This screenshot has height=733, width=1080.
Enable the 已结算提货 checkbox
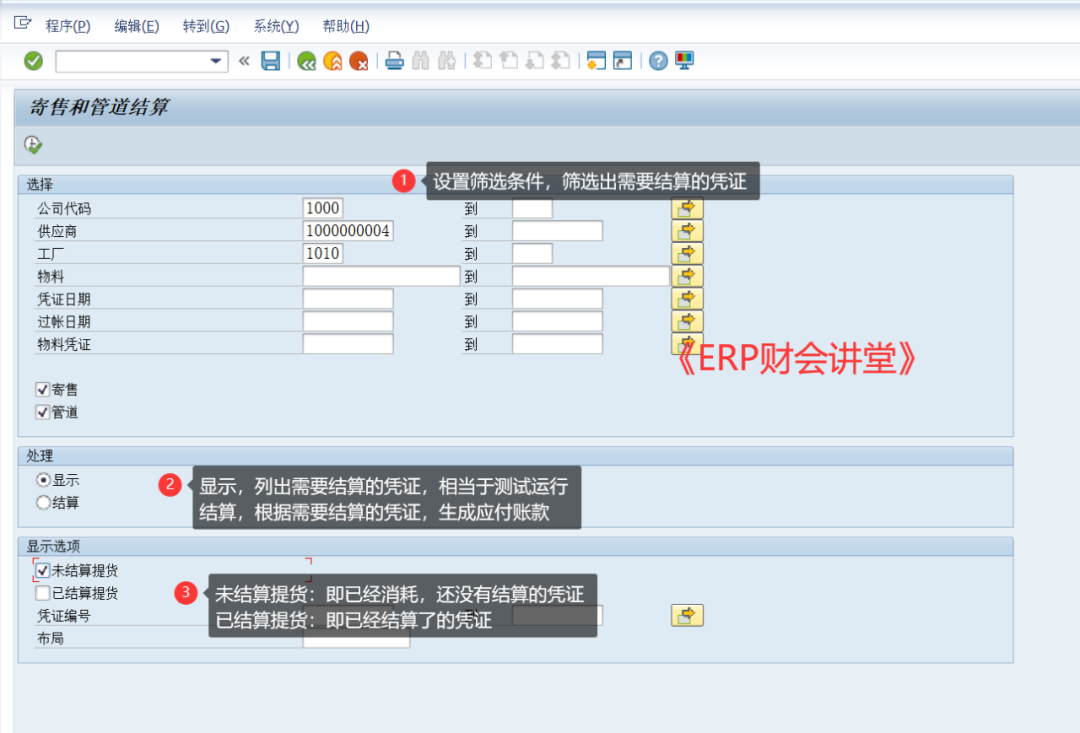pyautogui.click(x=42, y=593)
